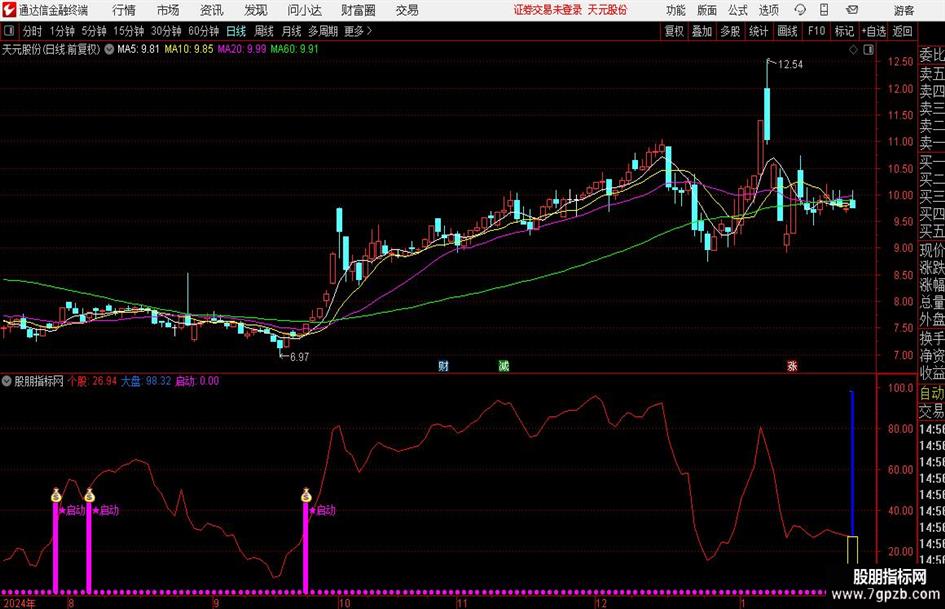Open the 问小达 menu

click(304, 10)
